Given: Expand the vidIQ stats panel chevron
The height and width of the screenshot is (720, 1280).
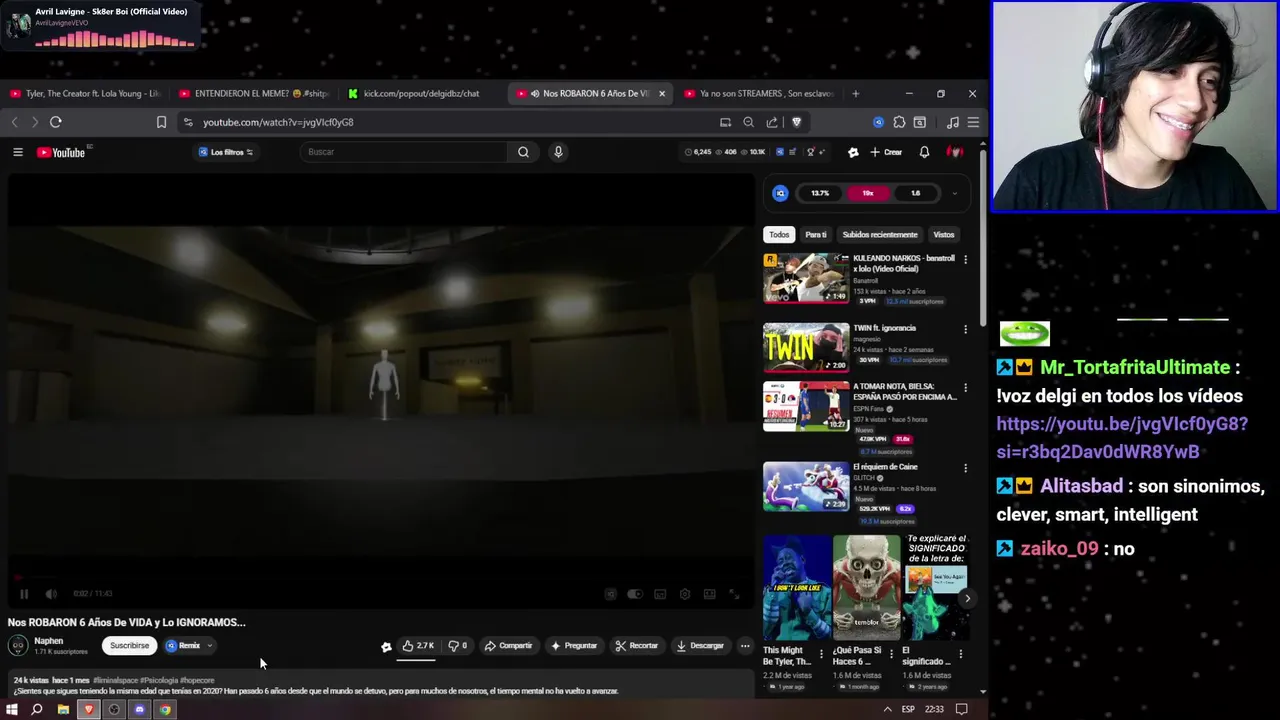Looking at the screenshot, I should click(x=954, y=193).
